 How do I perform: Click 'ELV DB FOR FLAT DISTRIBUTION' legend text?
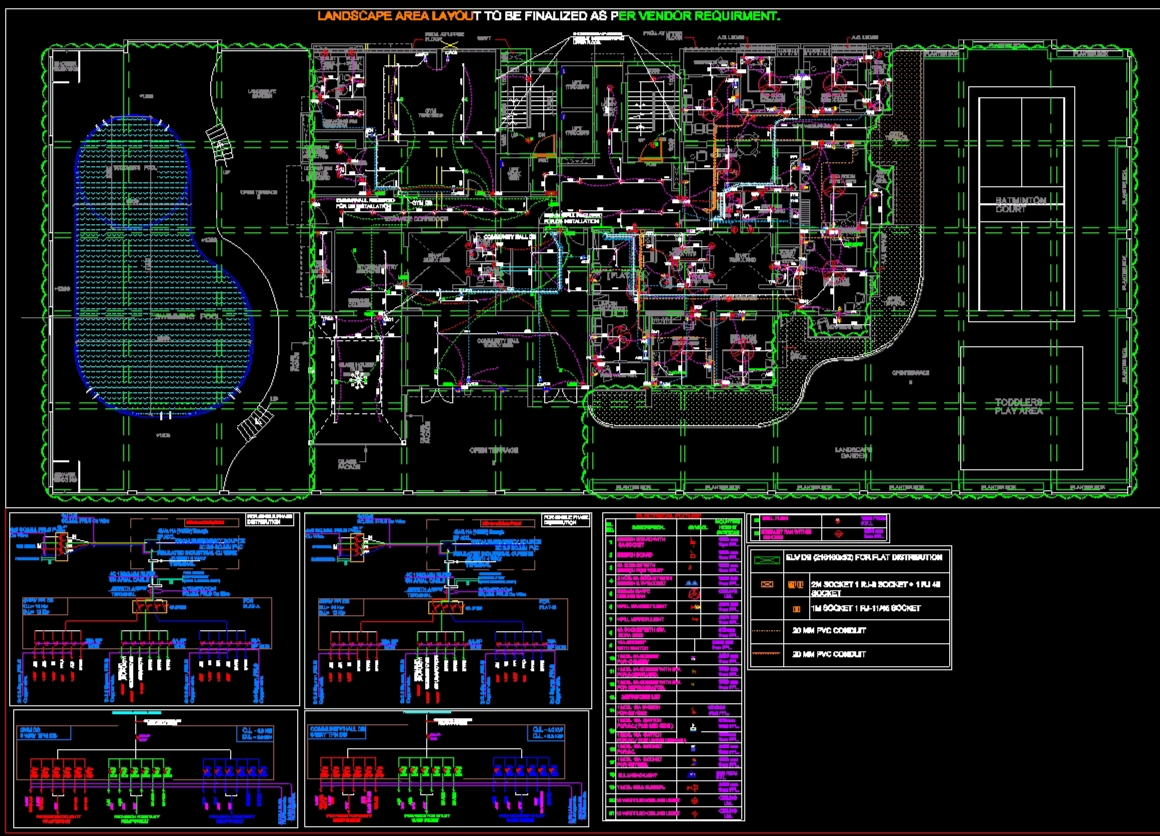pos(863,557)
